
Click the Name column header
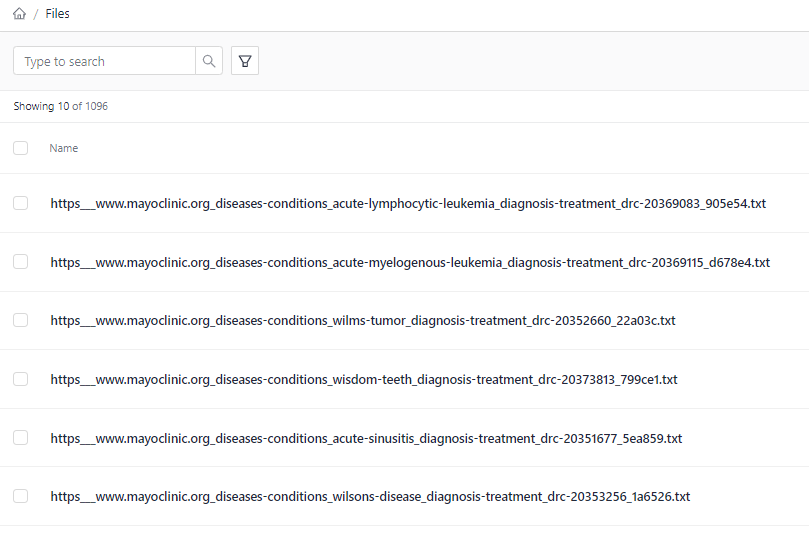click(x=63, y=149)
